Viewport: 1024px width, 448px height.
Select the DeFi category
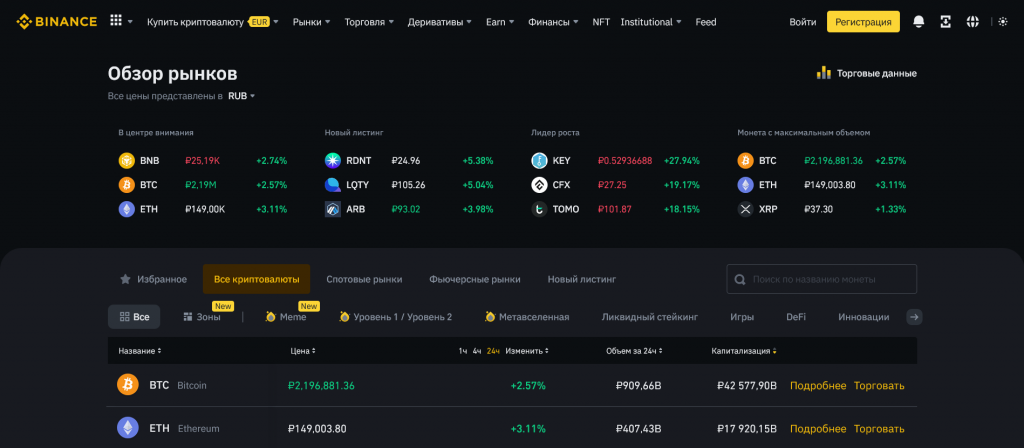click(x=795, y=317)
